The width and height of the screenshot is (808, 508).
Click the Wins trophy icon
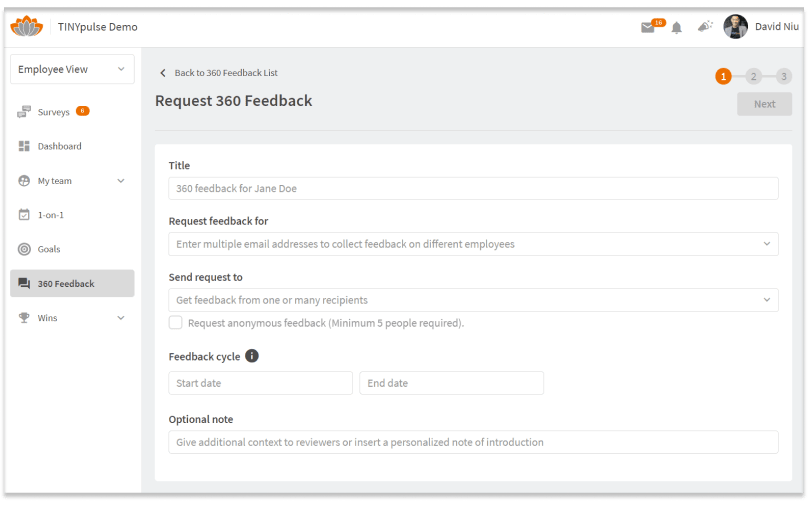click(x=24, y=318)
